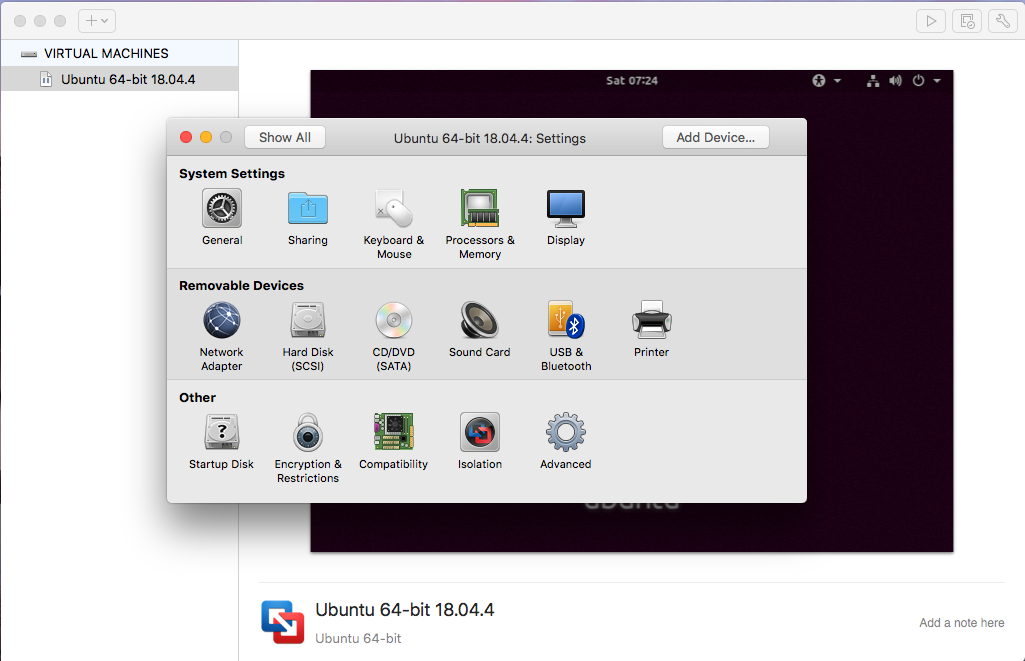Image resolution: width=1025 pixels, height=661 pixels.
Task: Open snapshots from library toolbar
Action: coord(967,21)
